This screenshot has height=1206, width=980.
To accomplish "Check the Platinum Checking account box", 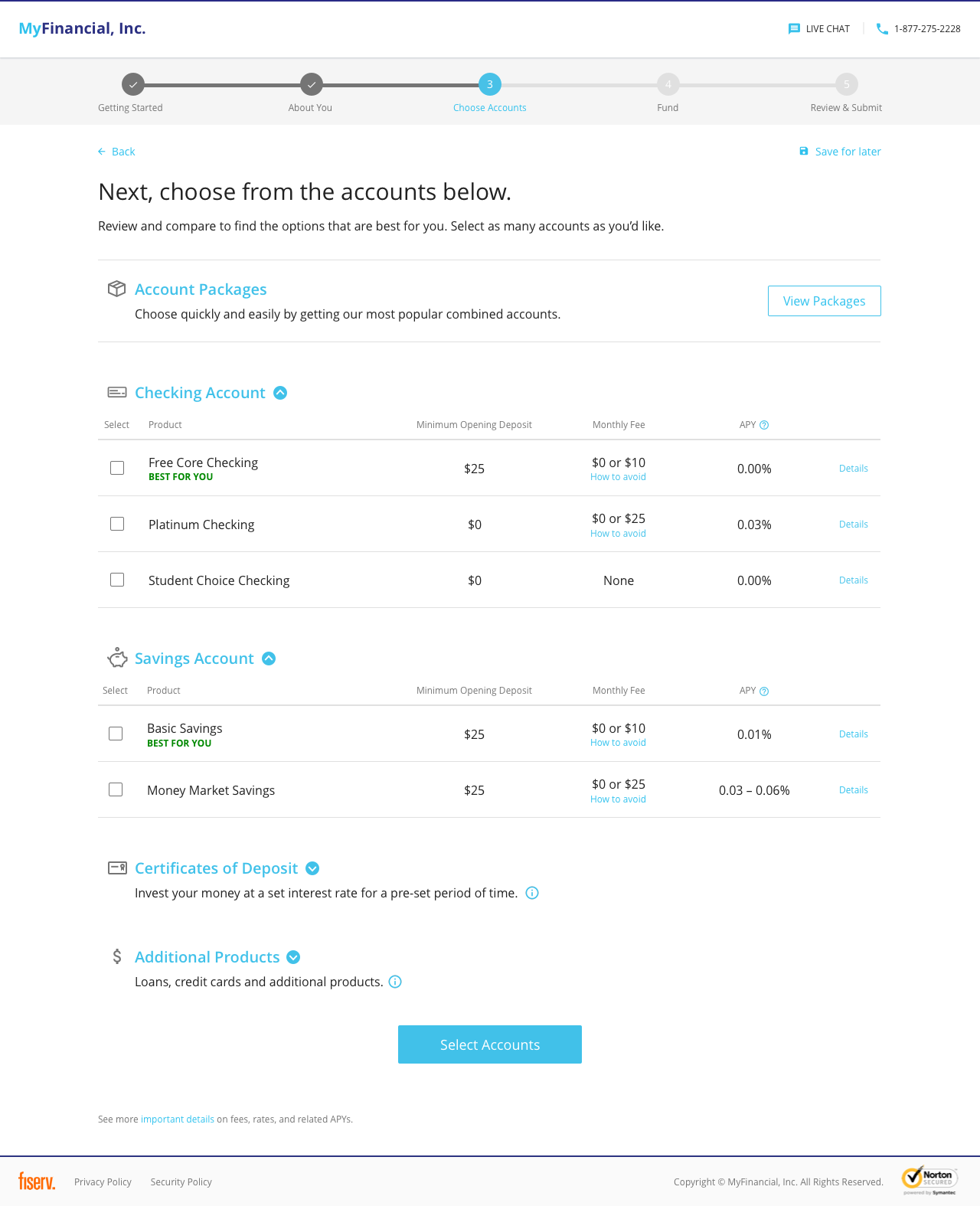I will 117,524.
